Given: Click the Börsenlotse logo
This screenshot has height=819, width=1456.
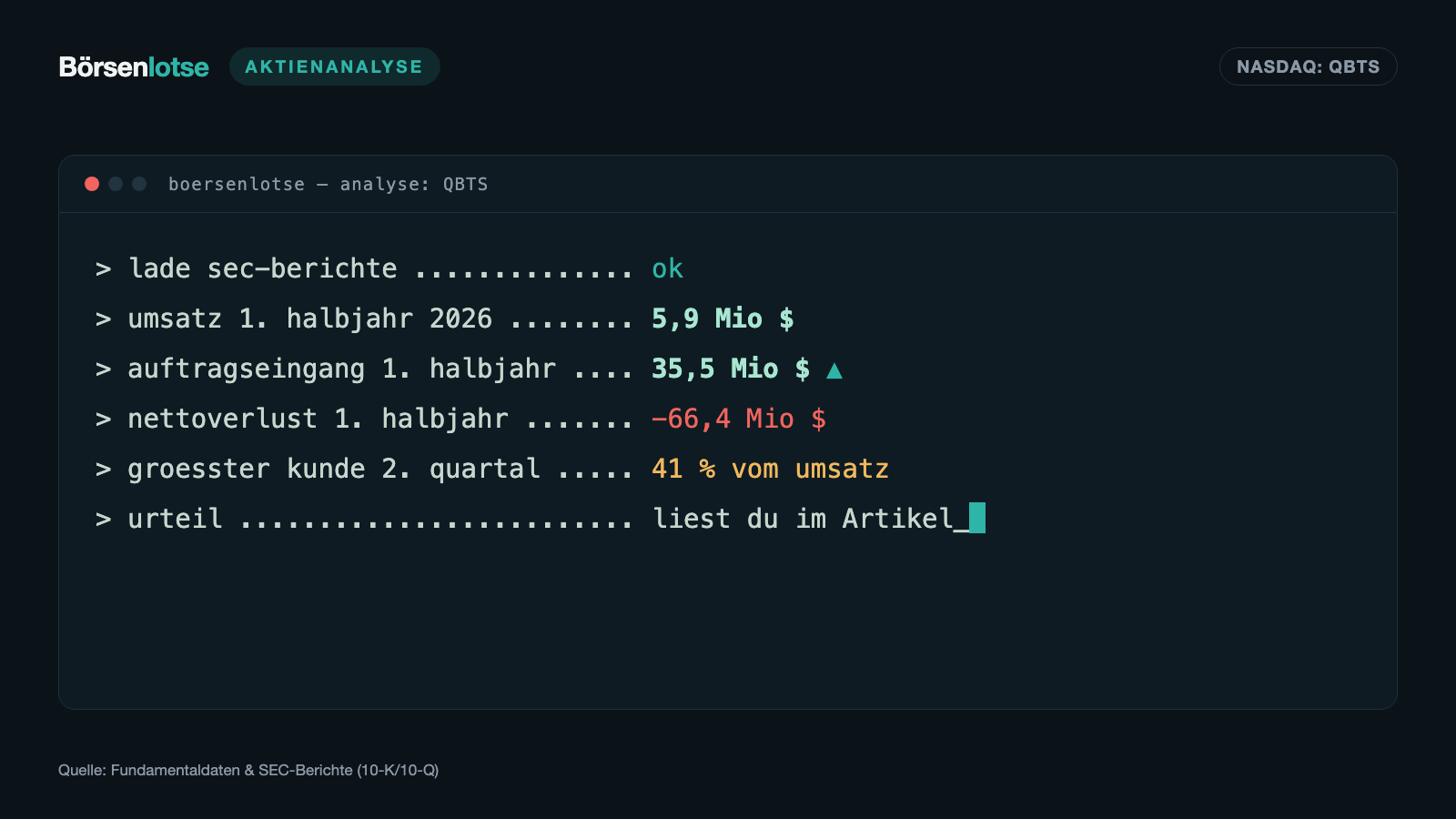Looking at the screenshot, I should [x=134, y=66].
